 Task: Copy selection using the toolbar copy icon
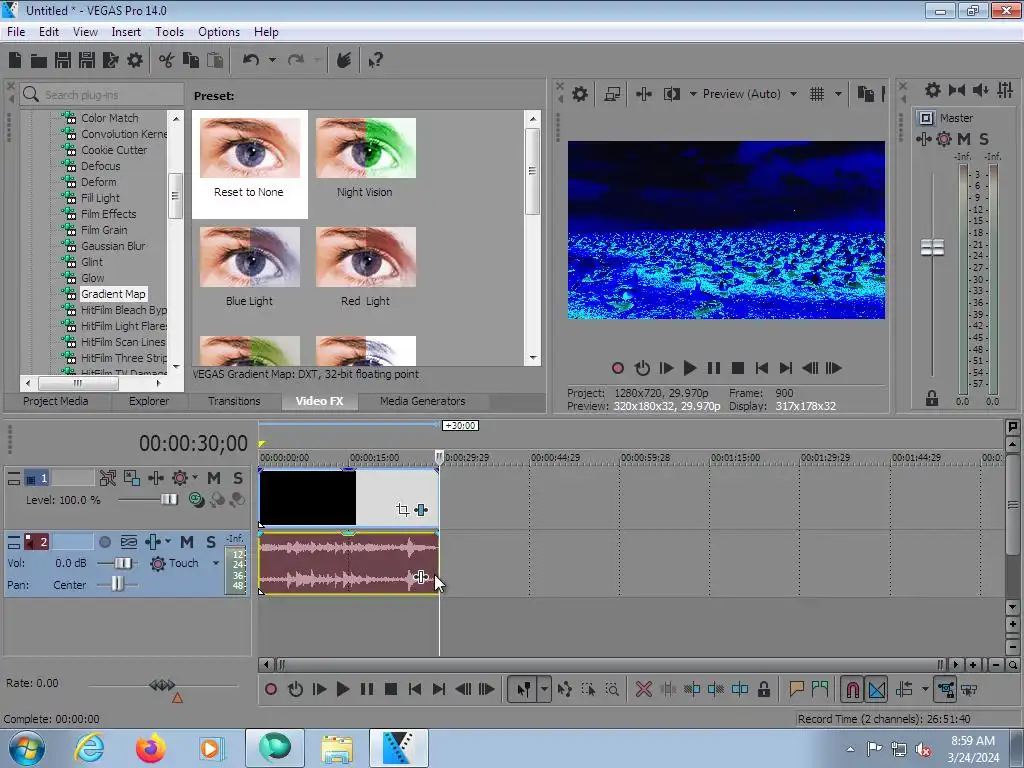(191, 61)
